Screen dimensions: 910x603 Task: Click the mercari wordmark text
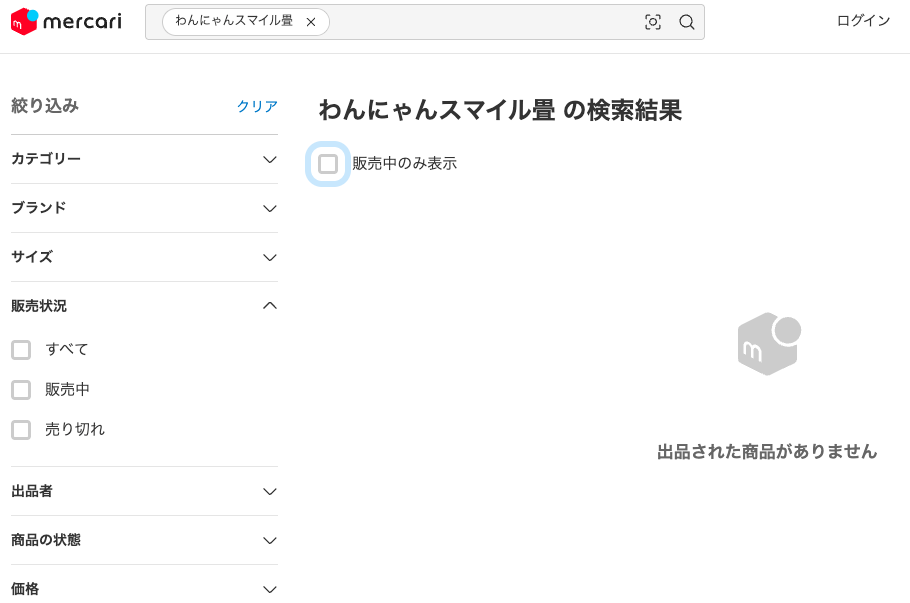(x=82, y=21)
